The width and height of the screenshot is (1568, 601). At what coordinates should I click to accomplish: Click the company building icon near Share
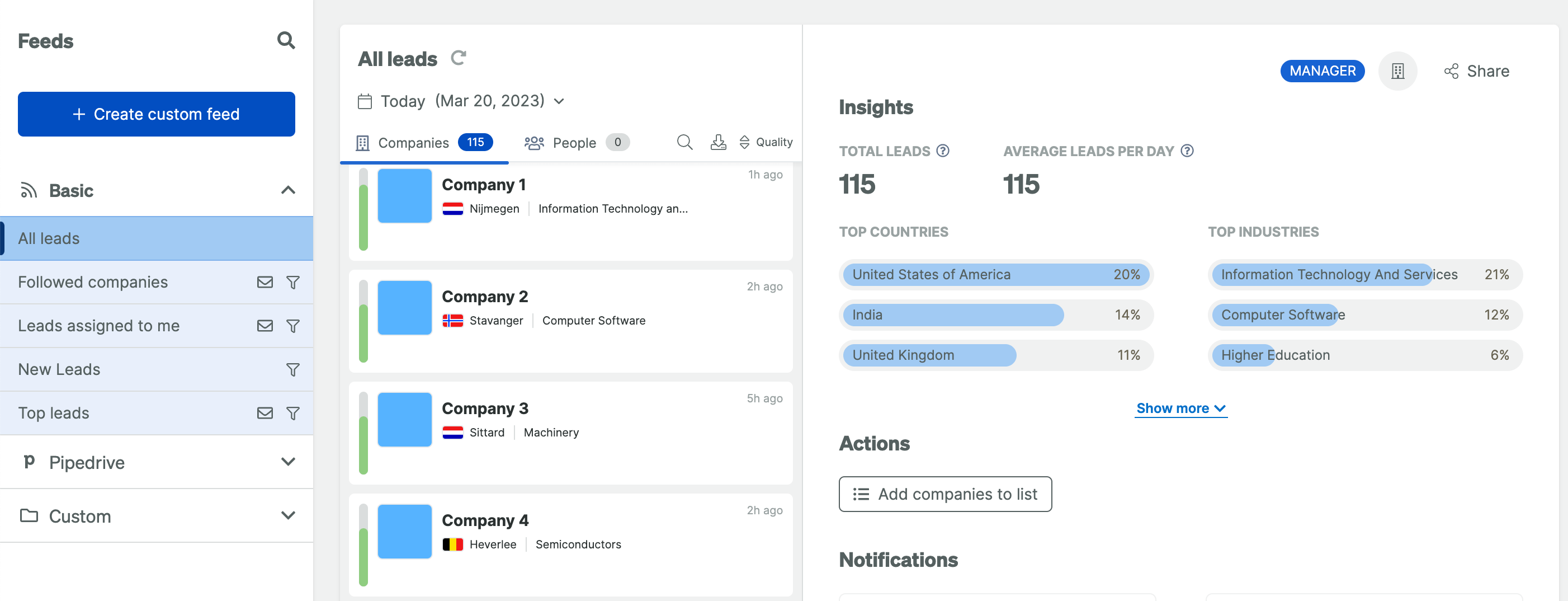pos(1397,71)
